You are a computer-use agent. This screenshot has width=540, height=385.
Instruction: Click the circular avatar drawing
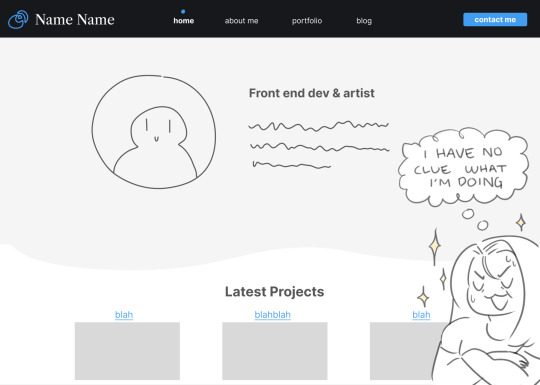point(154,132)
